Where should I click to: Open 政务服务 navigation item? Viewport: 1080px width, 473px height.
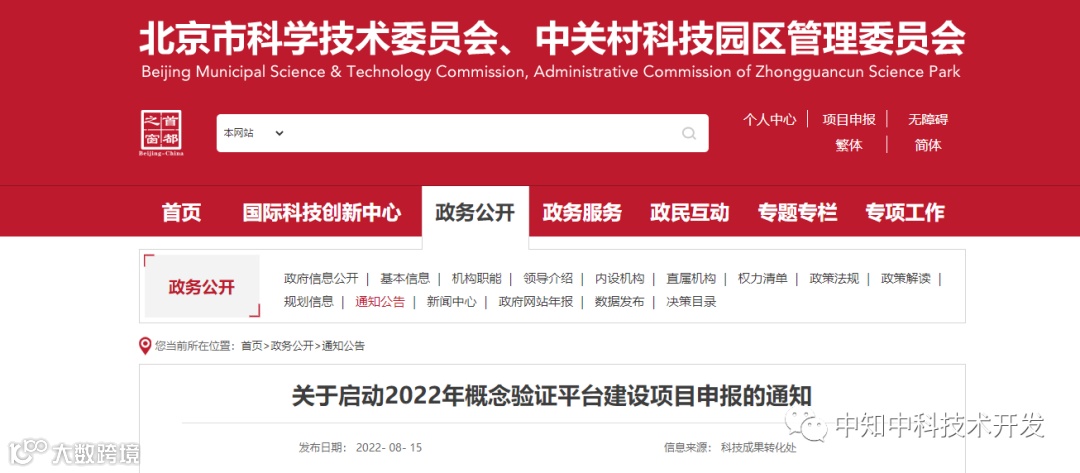[582, 212]
